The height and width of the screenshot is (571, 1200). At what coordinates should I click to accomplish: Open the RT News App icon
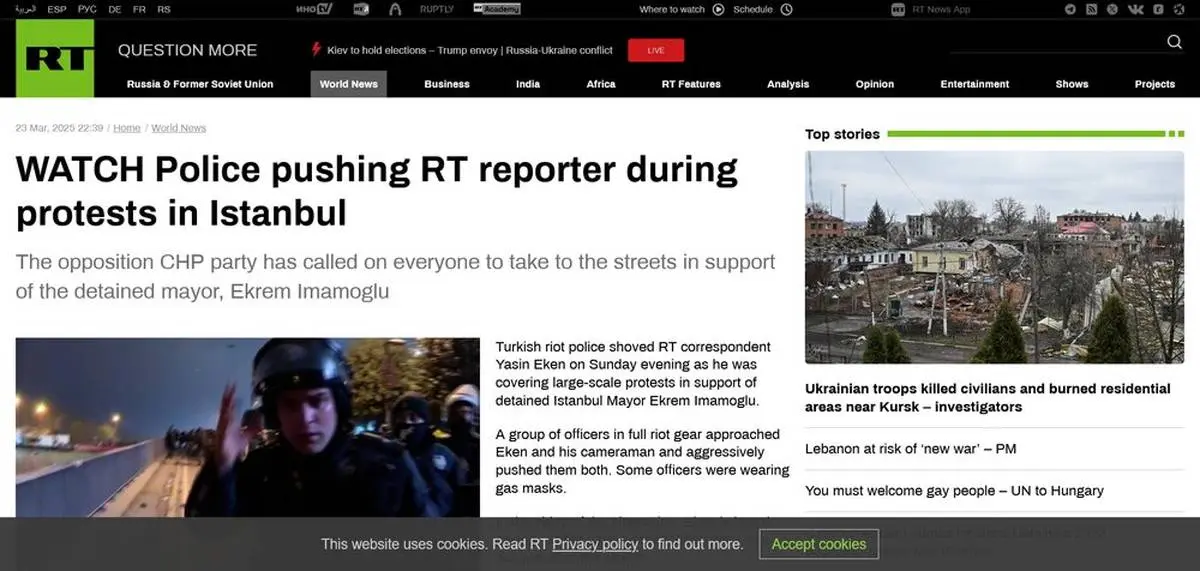click(897, 9)
